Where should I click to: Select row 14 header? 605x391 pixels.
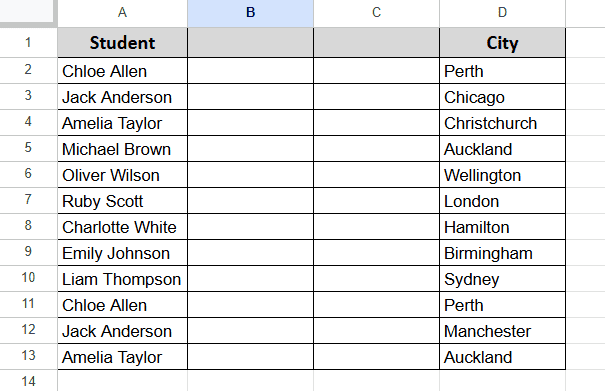click(x=28, y=381)
